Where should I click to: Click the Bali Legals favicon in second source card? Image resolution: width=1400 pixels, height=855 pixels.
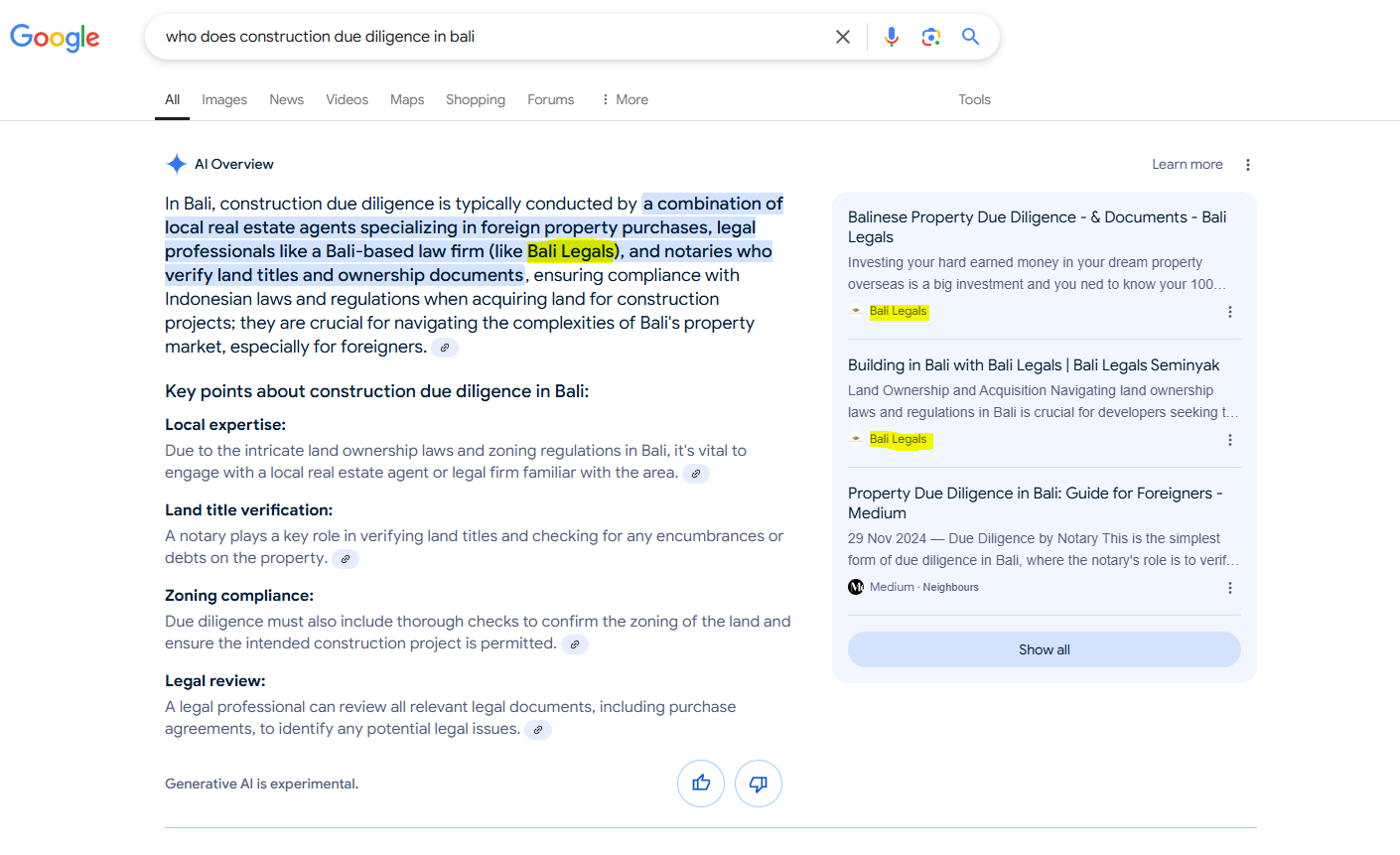pos(856,439)
